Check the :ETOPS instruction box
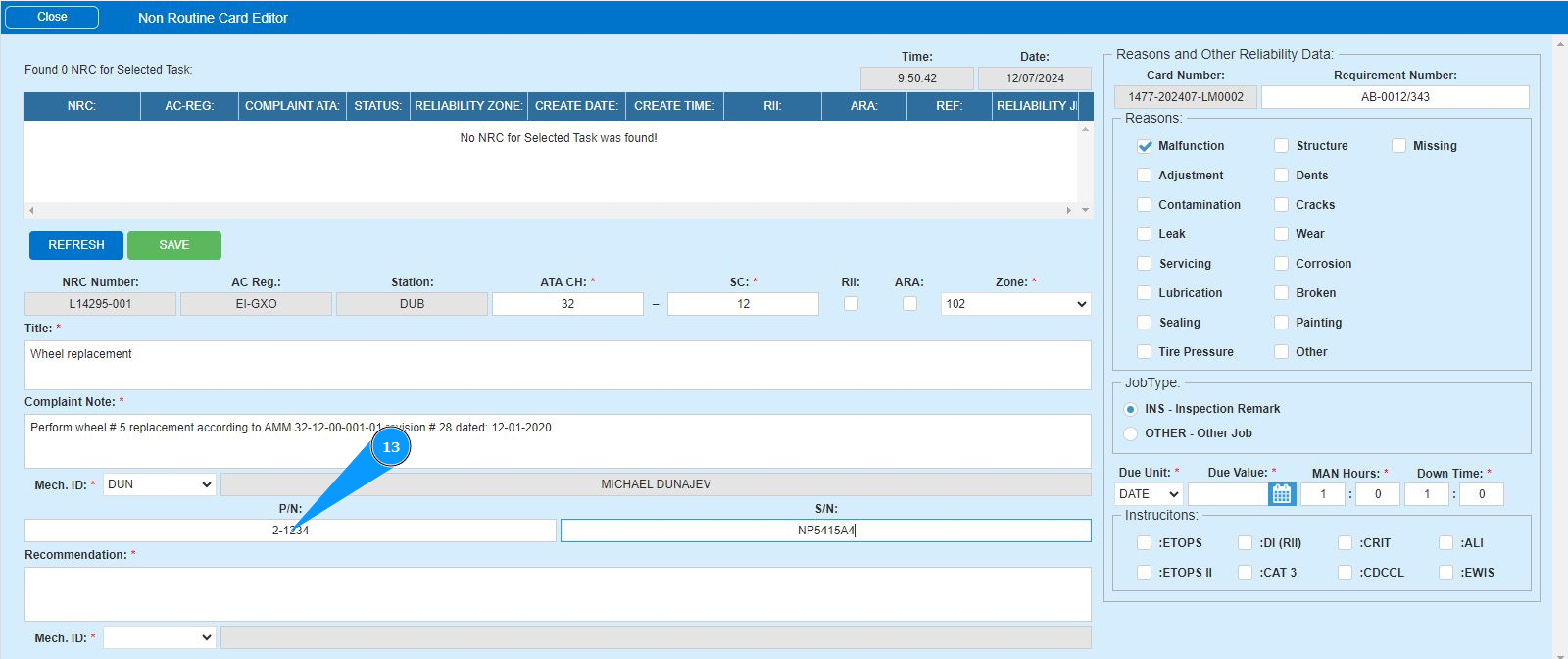The image size is (1568, 659). (1144, 543)
